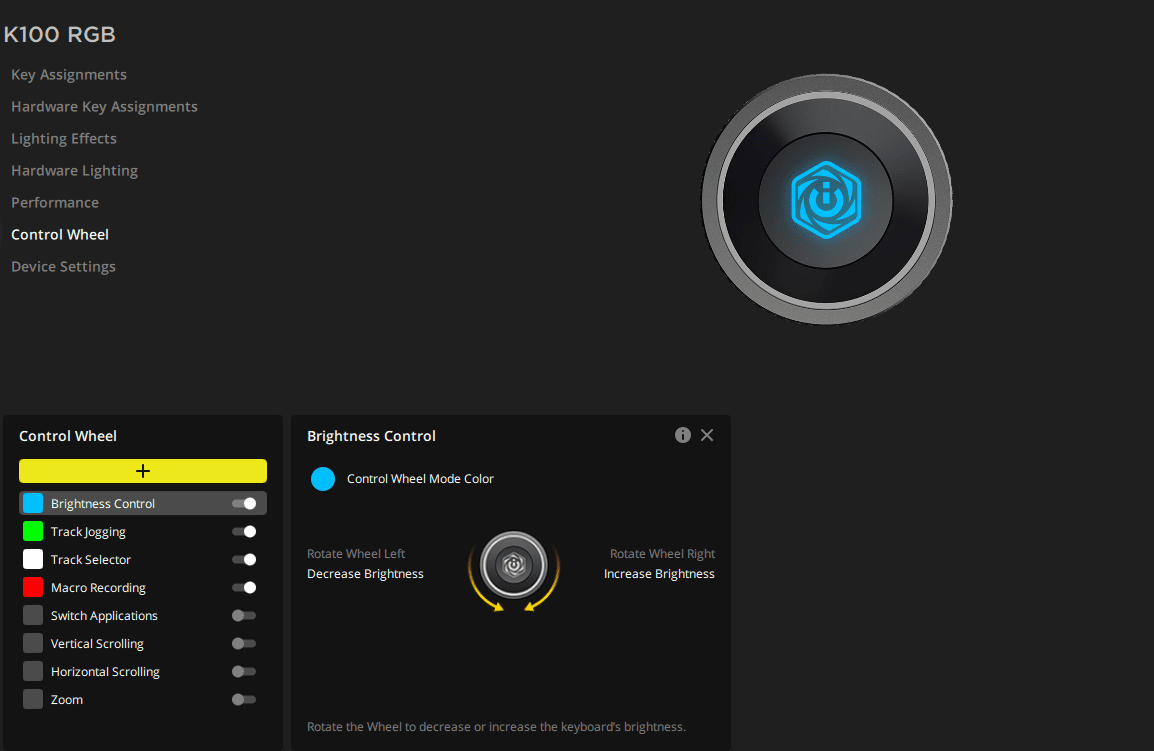Click the green Track Jogging color square
Viewport: 1154px width, 751px height.
click(33, 532)
